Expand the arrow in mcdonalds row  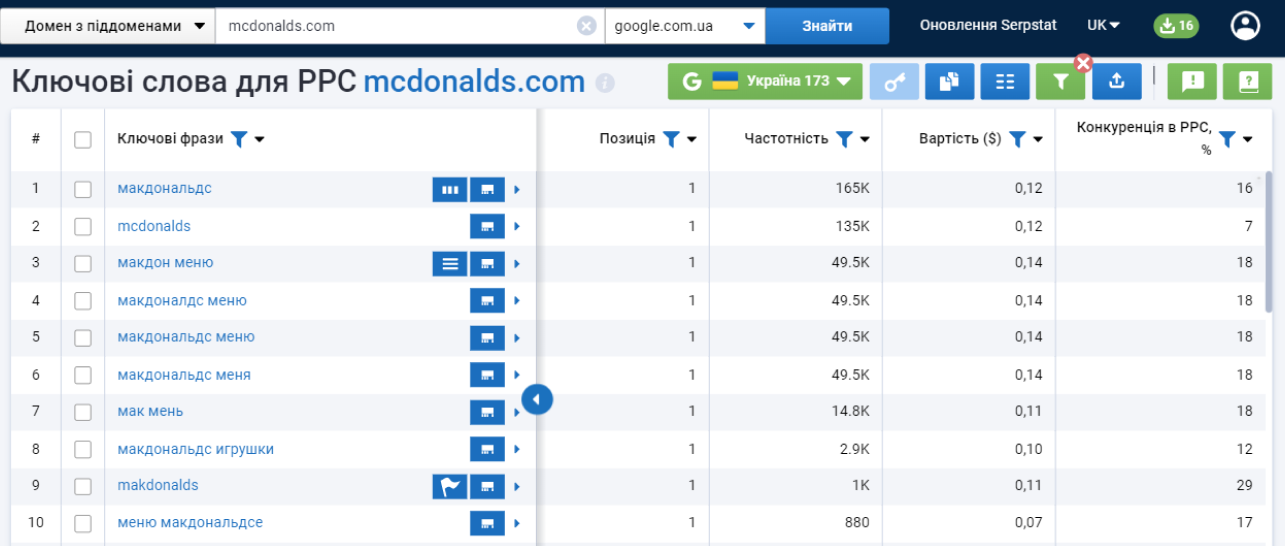coord(517,227)
